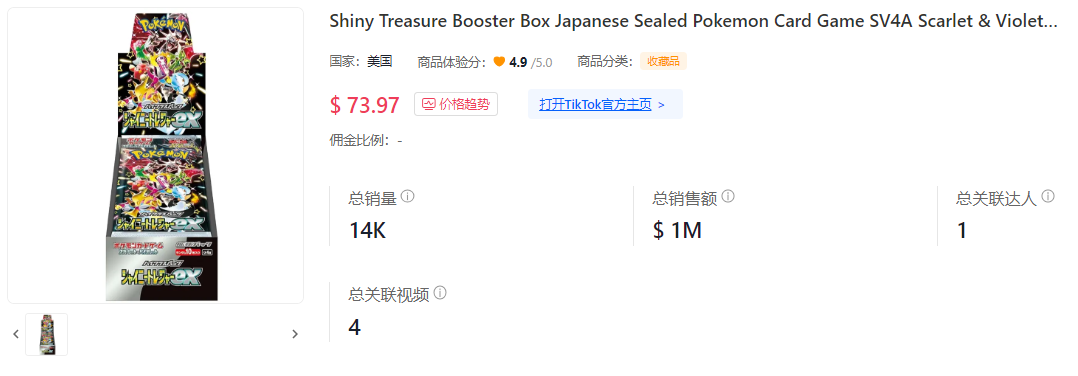This screenshot has height=376, width=1078.
Task: Click the Shiny Treasure Booster Box title
Action: pyautogui.click(x=694, y=22)
